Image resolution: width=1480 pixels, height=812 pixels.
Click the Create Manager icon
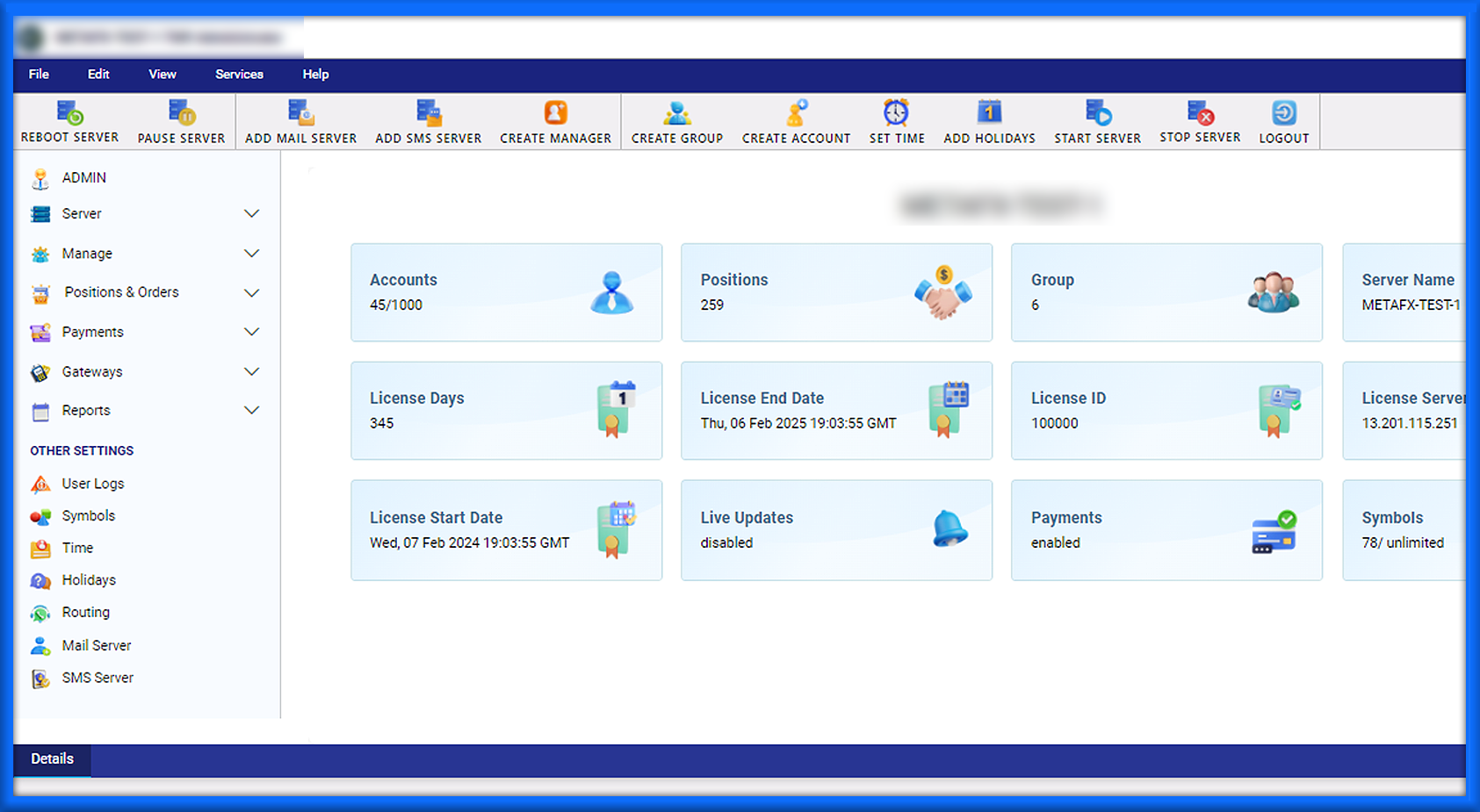click(555, 113)
